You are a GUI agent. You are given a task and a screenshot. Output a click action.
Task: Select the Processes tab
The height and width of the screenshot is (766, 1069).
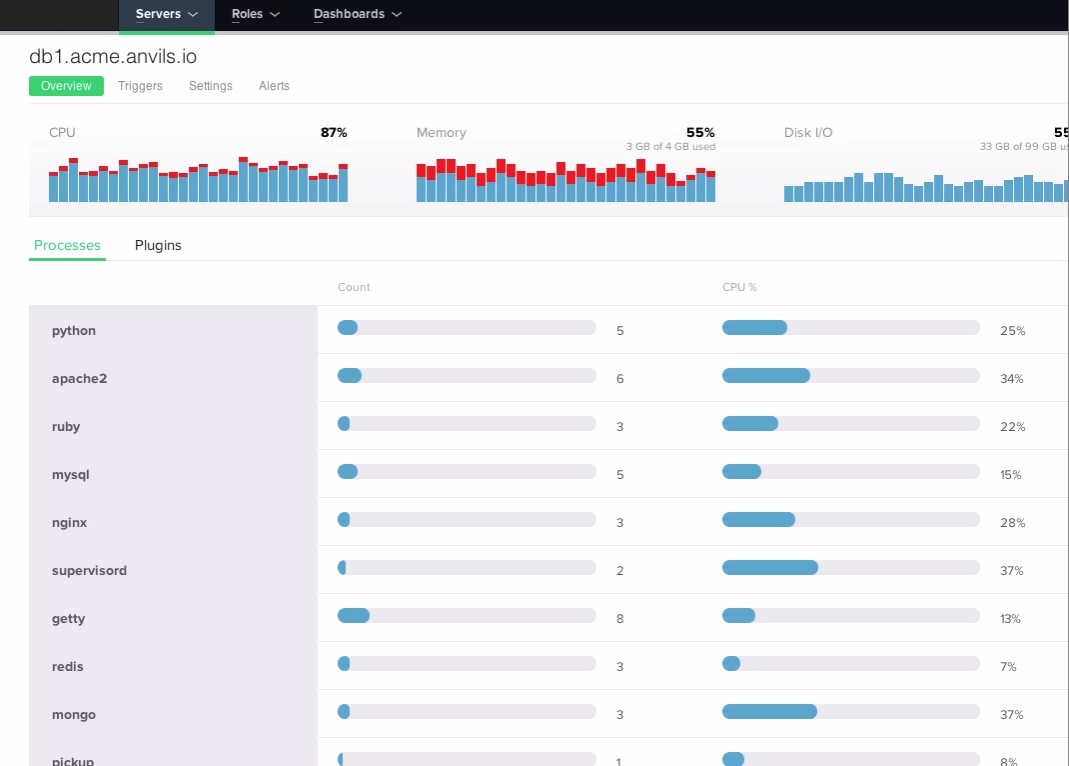coord(67,245)
